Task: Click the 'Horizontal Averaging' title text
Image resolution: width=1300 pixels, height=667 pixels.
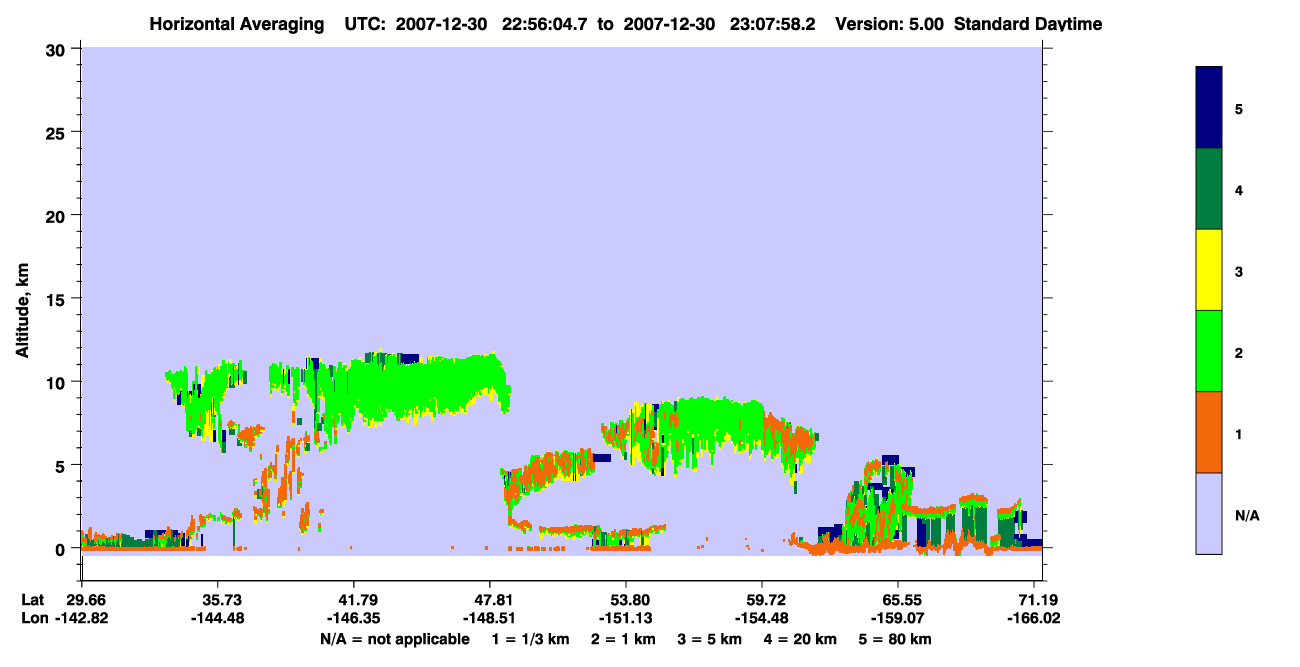Action: pyautogui.click(x=238, y=24)
